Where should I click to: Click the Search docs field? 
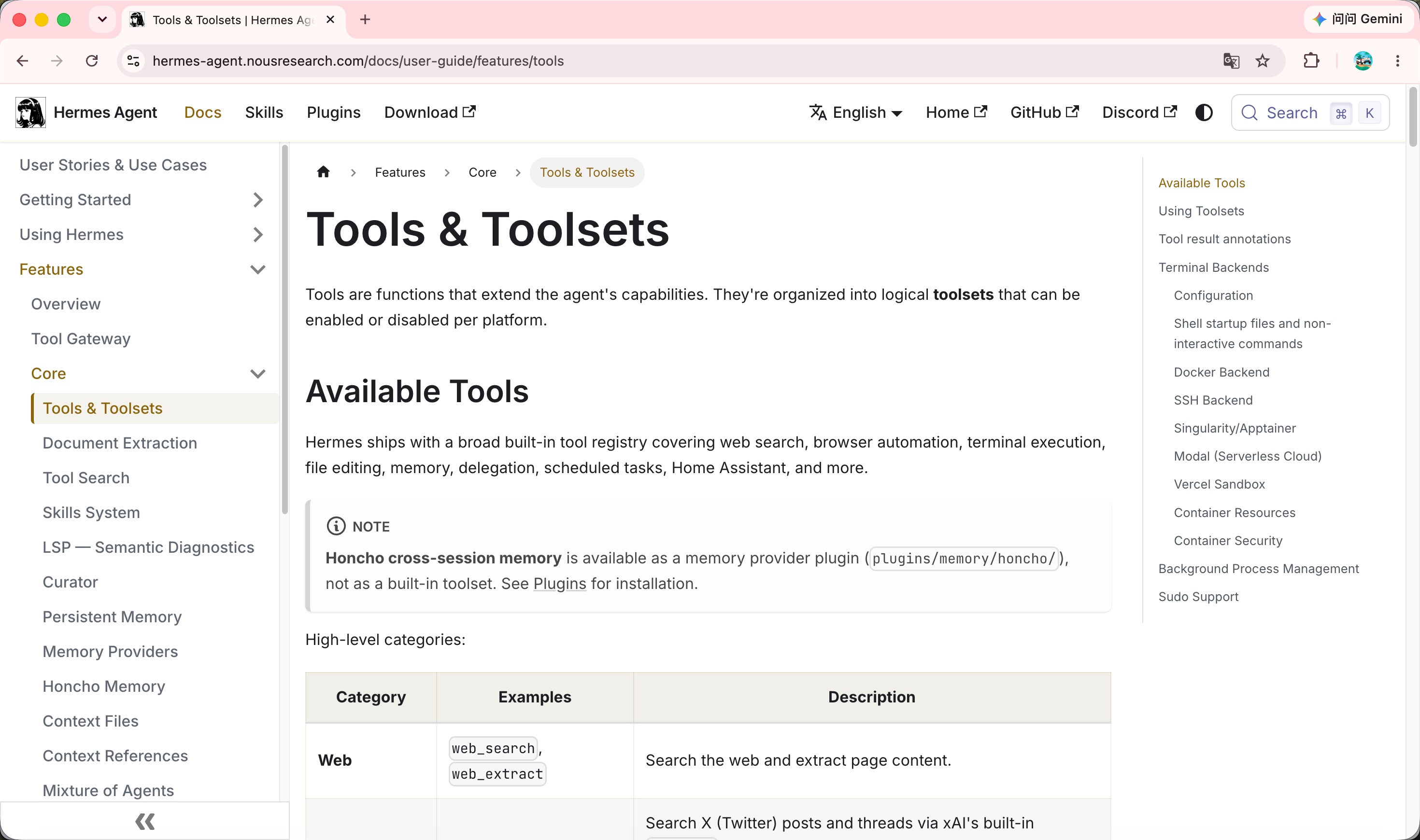coord(1310,112)
